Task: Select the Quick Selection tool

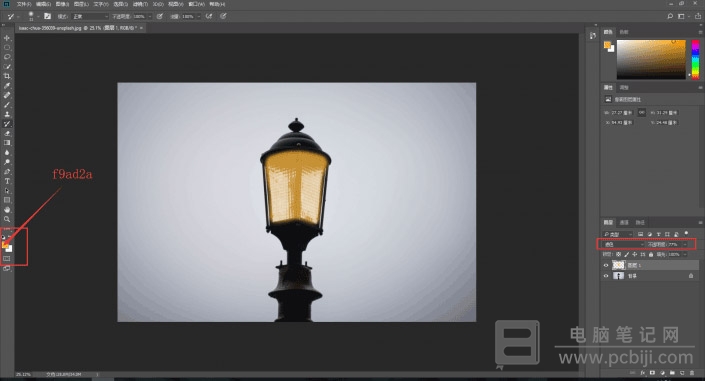Action: 7,67
